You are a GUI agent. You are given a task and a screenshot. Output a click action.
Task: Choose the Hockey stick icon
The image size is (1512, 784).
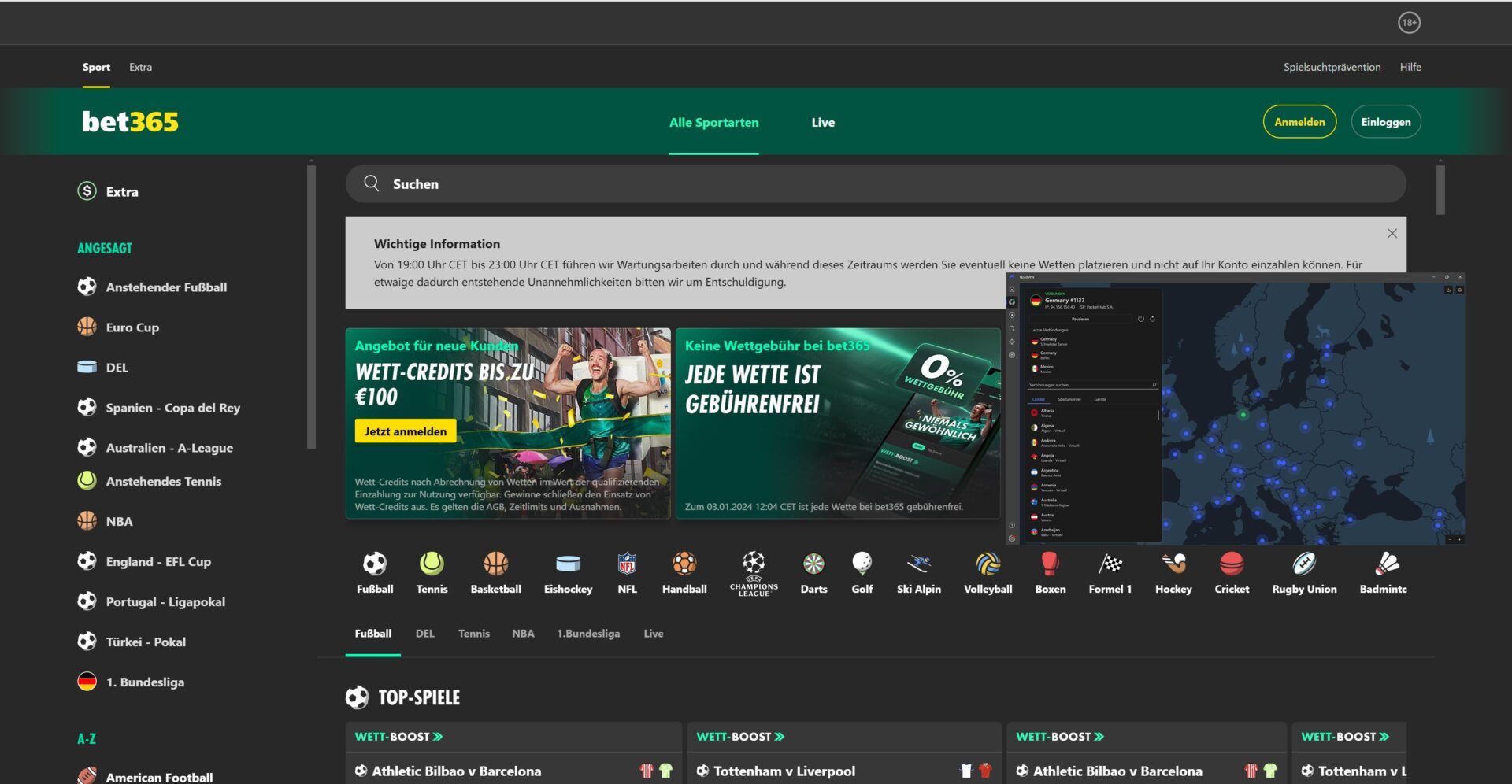tap(1173, 564)
